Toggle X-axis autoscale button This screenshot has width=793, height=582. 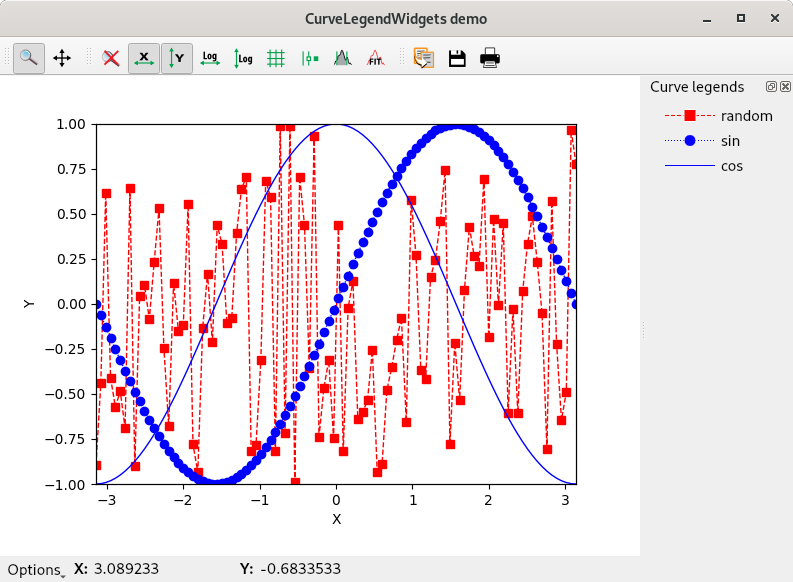[x=144, y=58]
